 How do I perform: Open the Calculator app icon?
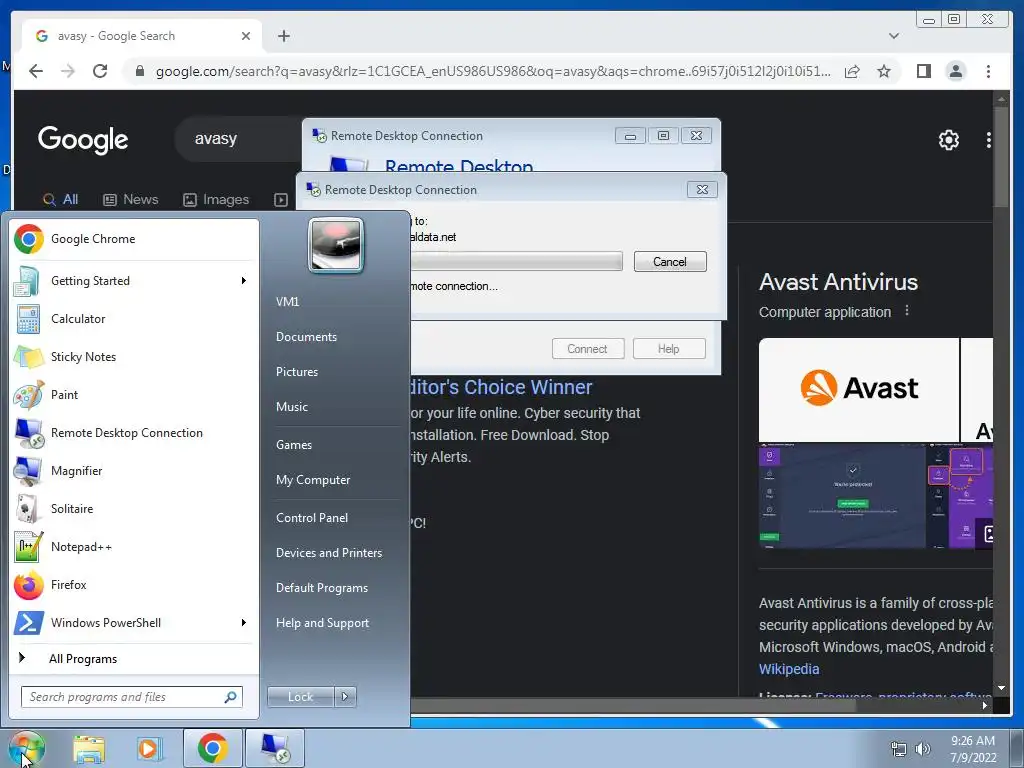(x=28, y=319)
